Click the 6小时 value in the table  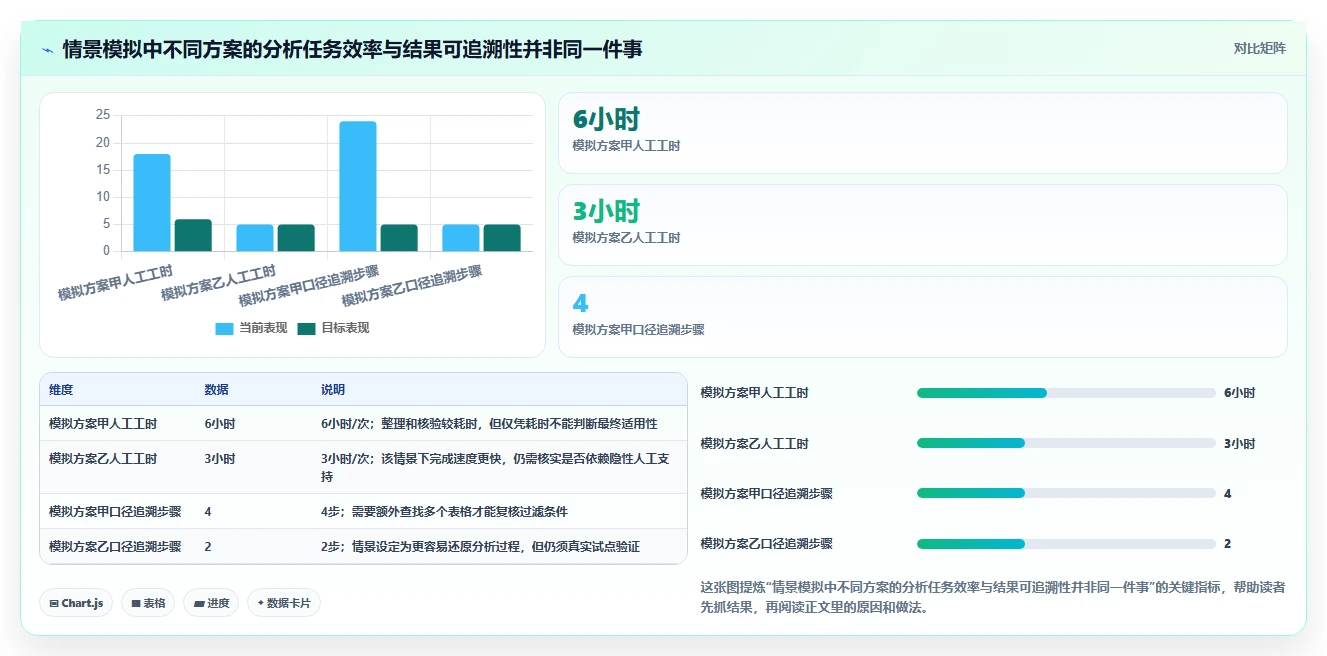coord(220,424)
